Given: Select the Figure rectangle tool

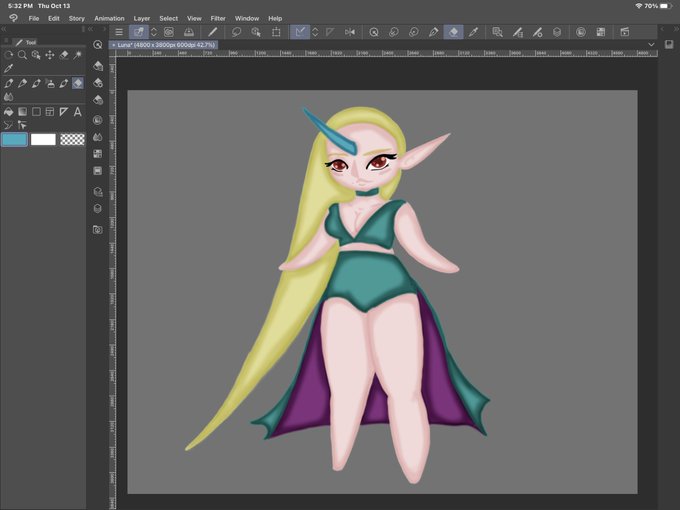Looking at the screenshot, I should tap(36, 112).
